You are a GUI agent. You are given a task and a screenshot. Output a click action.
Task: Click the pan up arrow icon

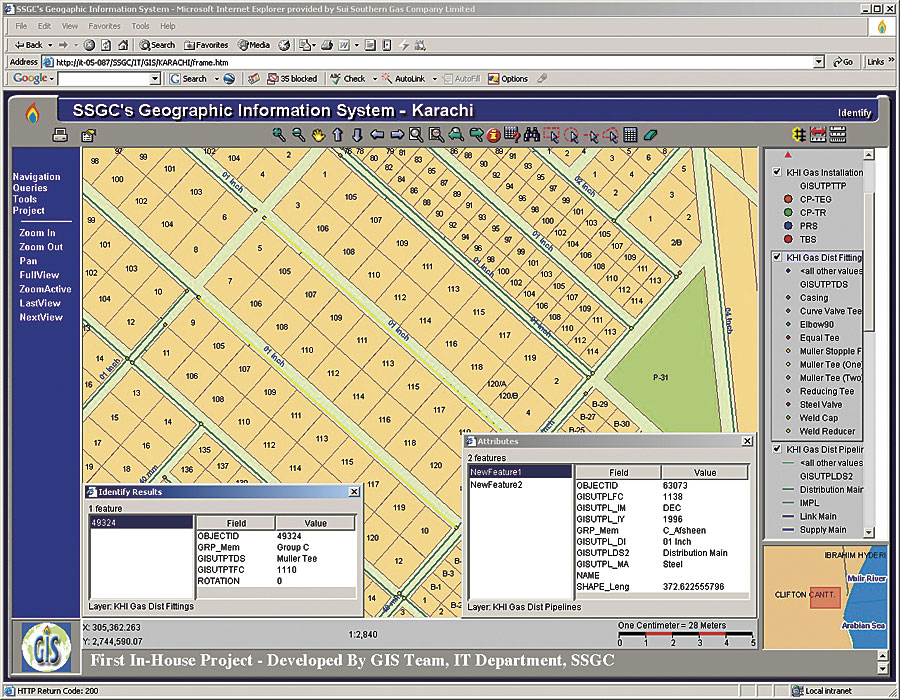click(x=337, y=135)
